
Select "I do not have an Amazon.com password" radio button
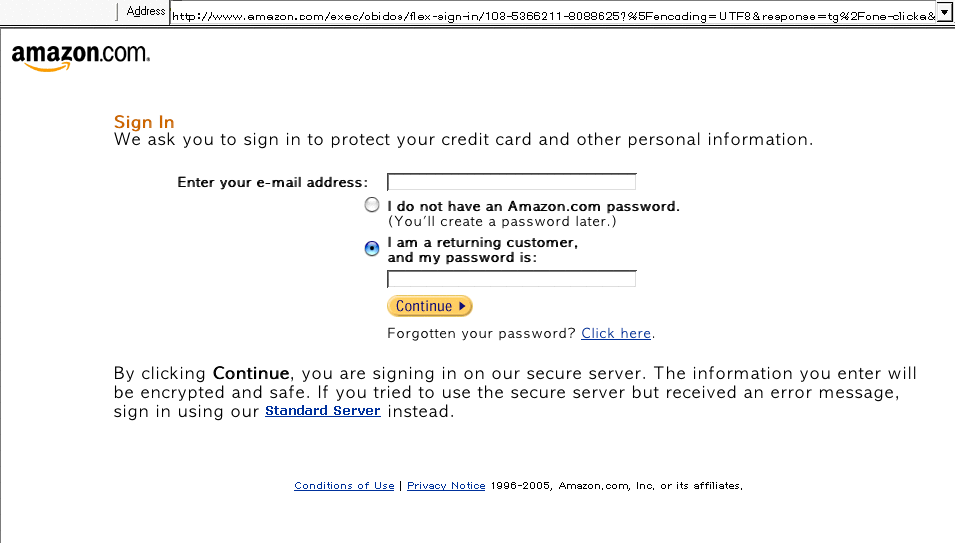[x=372, y=205]
